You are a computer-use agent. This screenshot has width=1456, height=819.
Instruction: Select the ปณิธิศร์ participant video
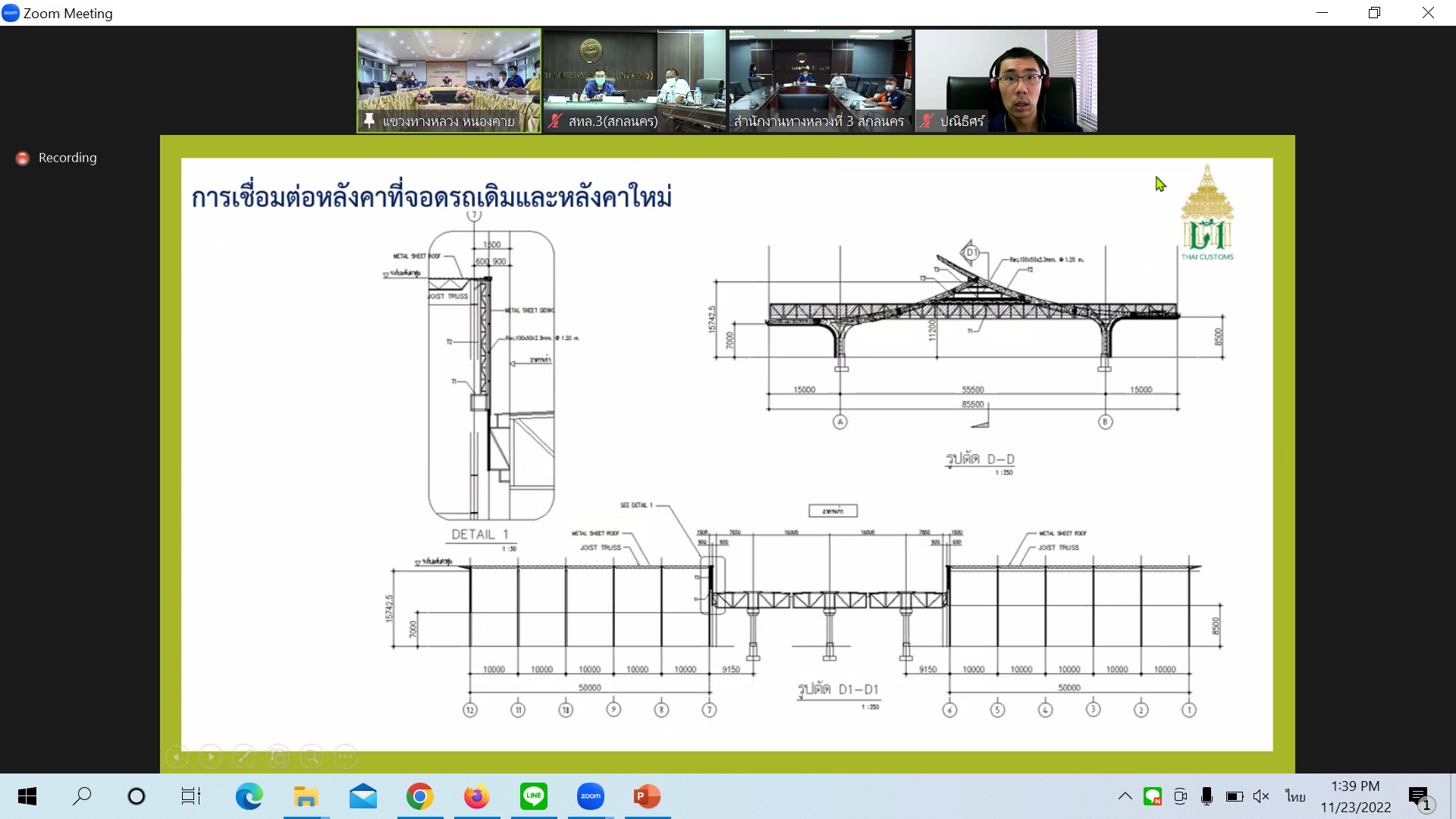click(1006, 80)
